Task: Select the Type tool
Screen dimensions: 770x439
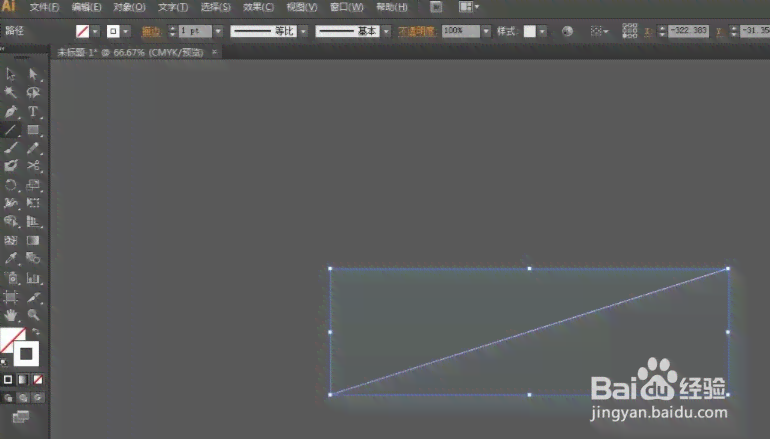Action: (33, 111)
